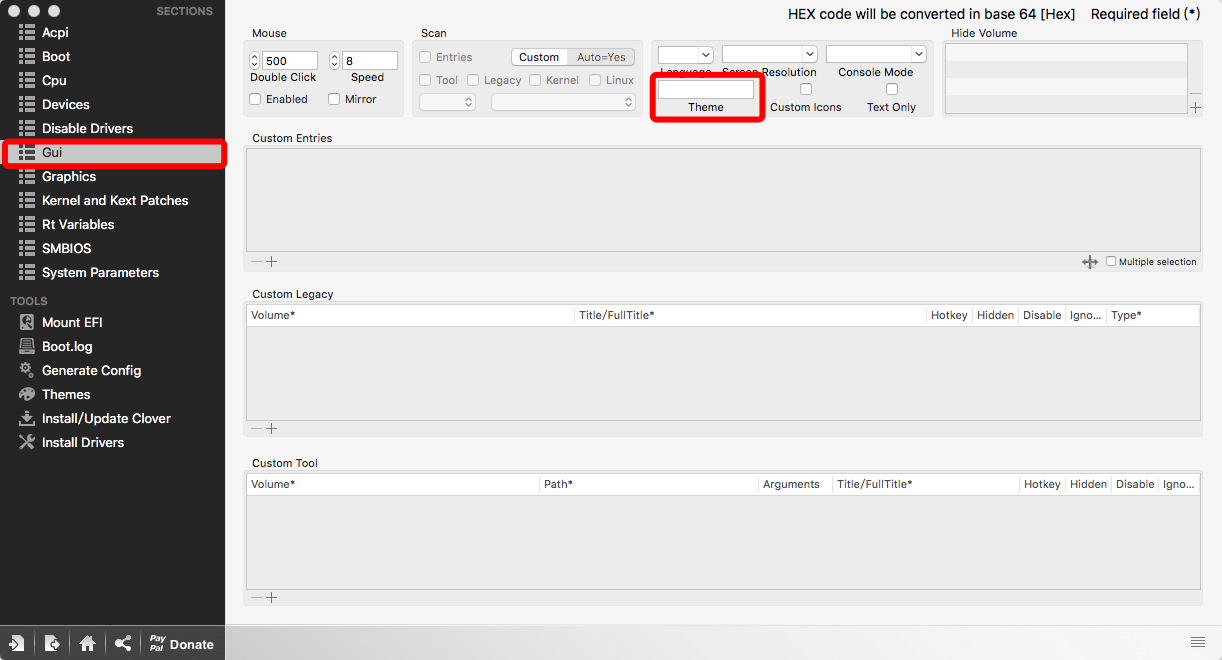Toggle the Mouse Mirror checkbox
This screenshot has height=660, width=1222.
(x=335, y=99)
